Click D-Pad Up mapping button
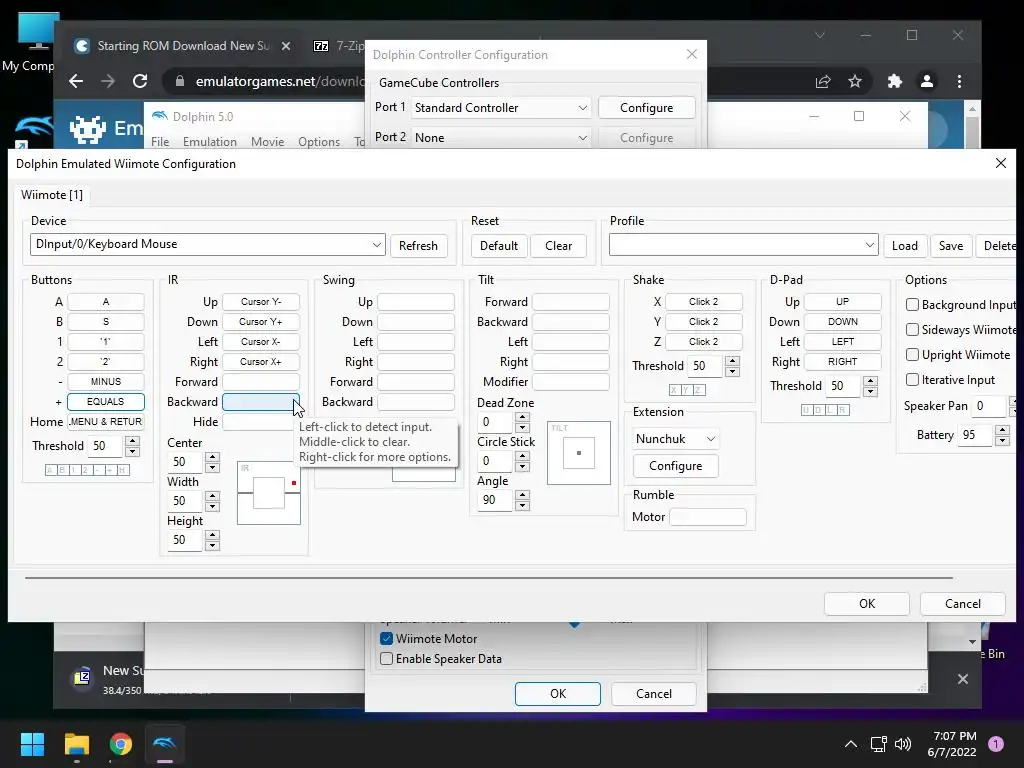This screenshot has height=768, width=1024. click(842, 302)
